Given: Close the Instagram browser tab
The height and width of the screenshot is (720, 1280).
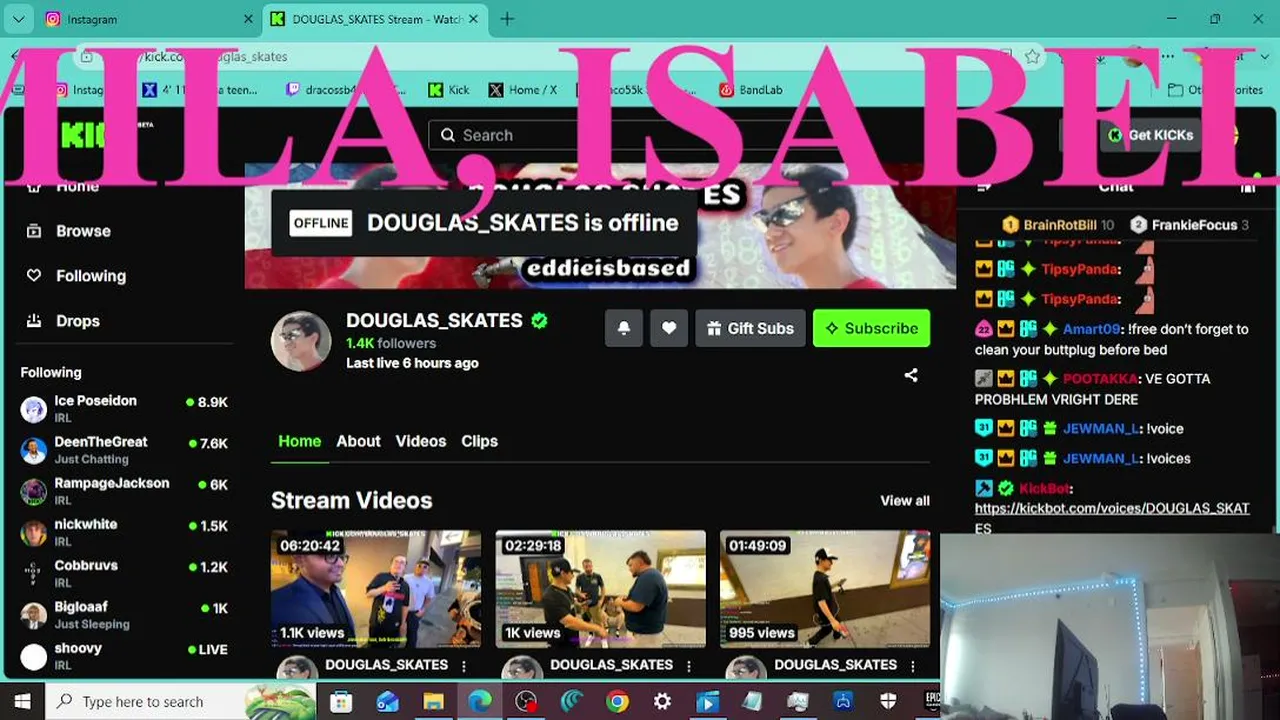Looking at the screenshot, I should coord(248,19).
